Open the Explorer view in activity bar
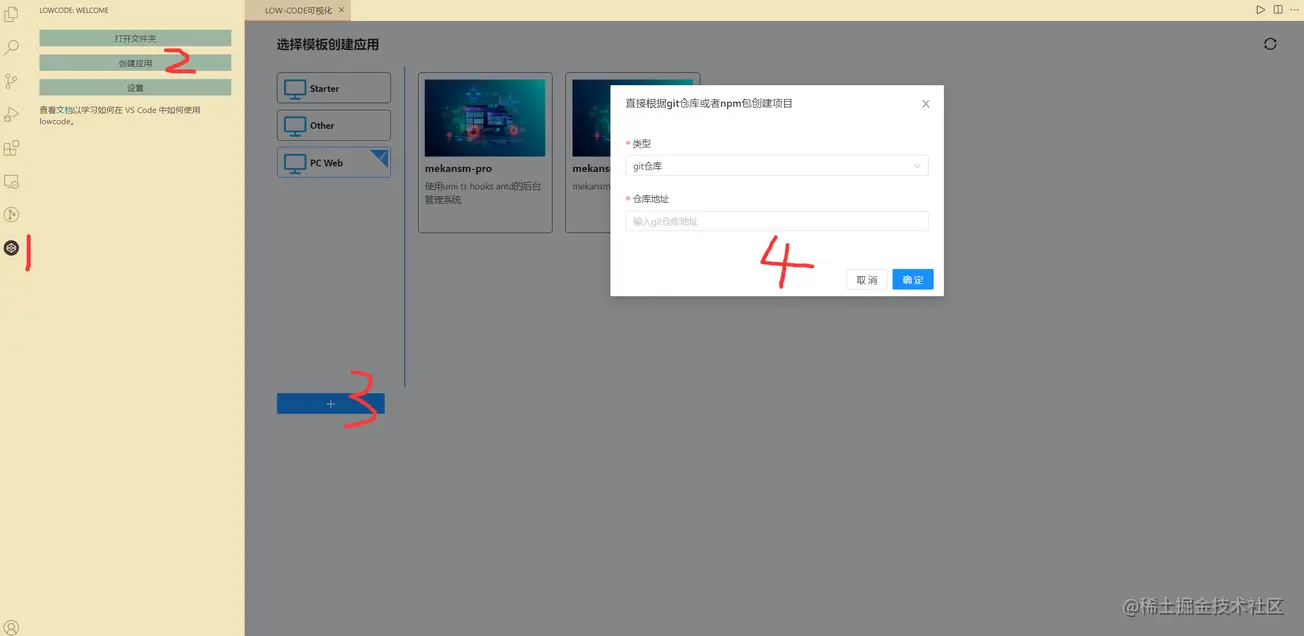 12,15
